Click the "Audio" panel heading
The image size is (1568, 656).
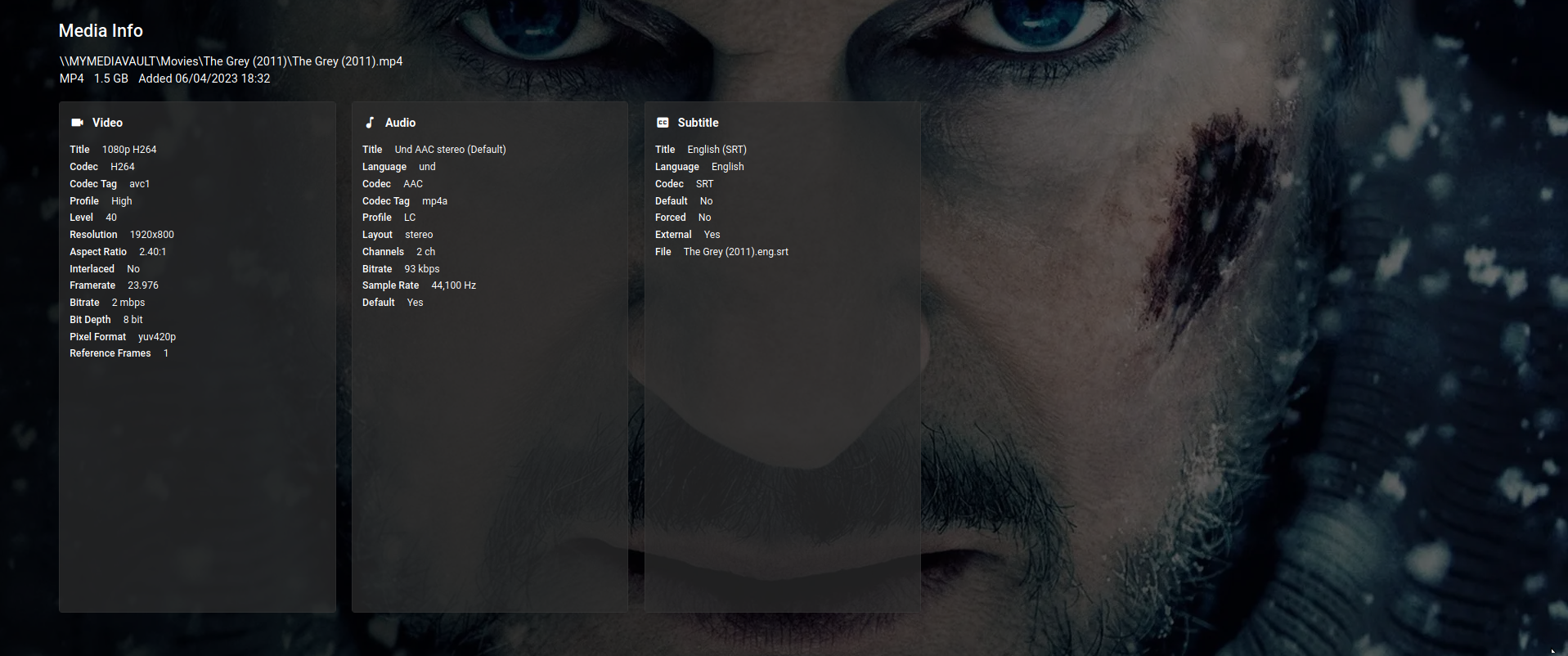coord(400,123)
